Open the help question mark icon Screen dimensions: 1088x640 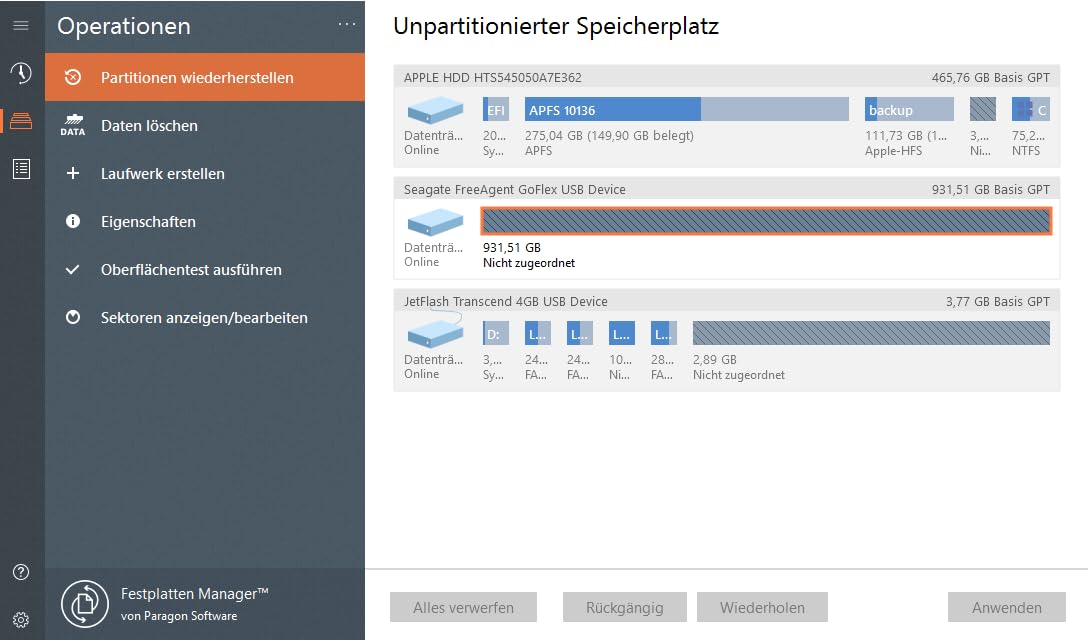[x=21, y=572]
